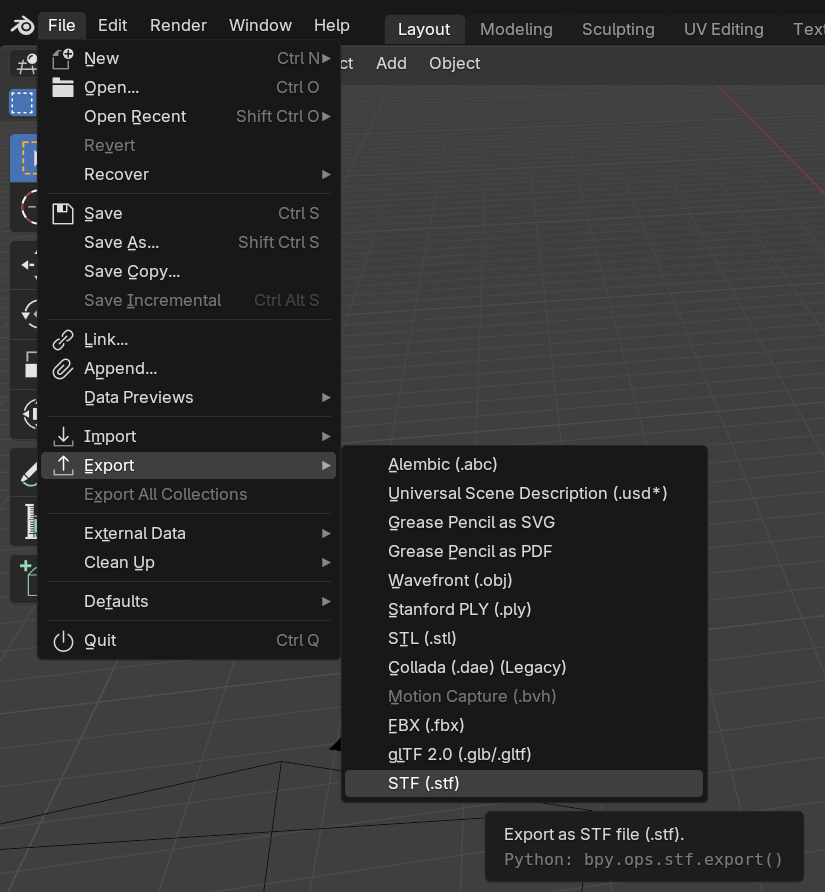Open the Window menu

point(260,26)
